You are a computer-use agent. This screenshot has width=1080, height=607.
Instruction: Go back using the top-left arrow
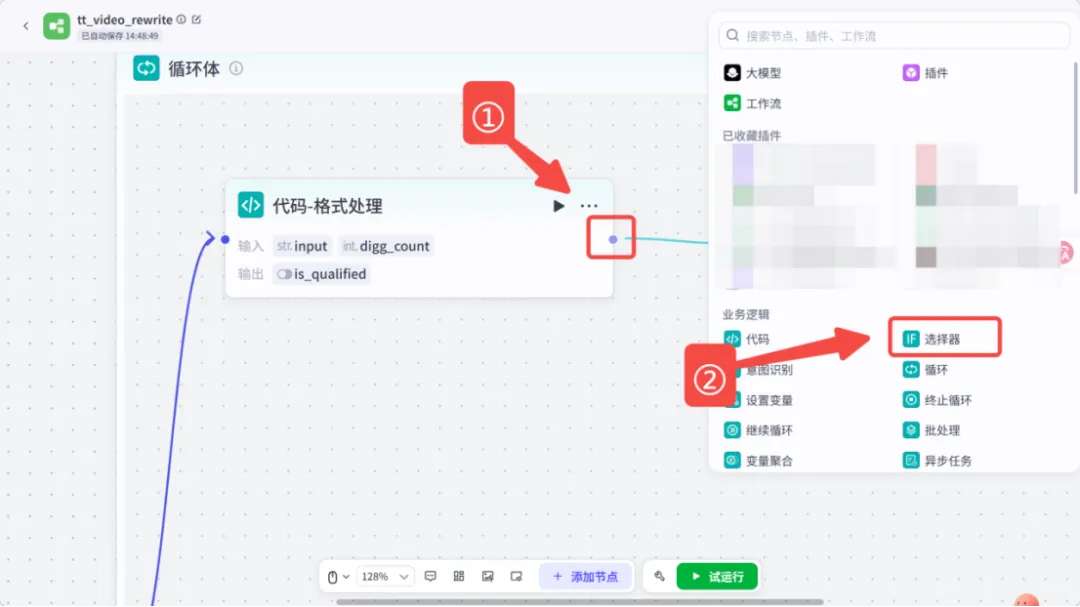point(26,26)
